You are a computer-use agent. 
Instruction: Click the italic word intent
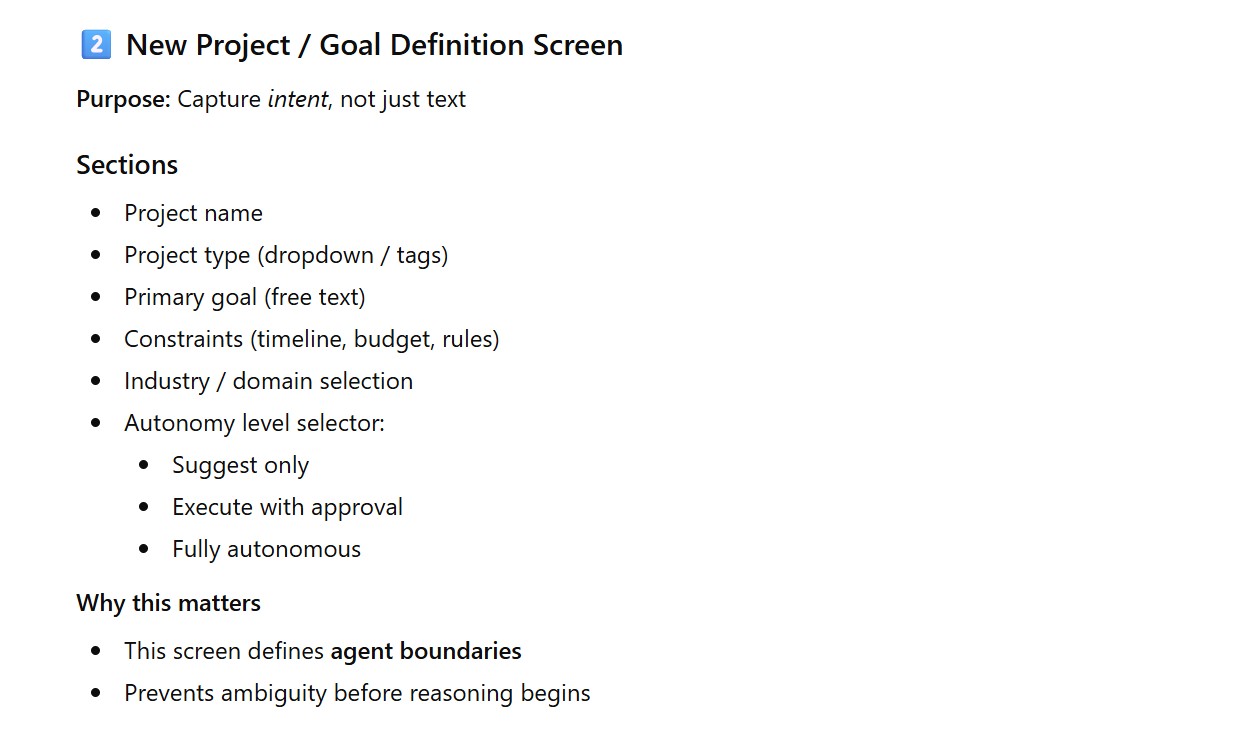coord(297,99)
